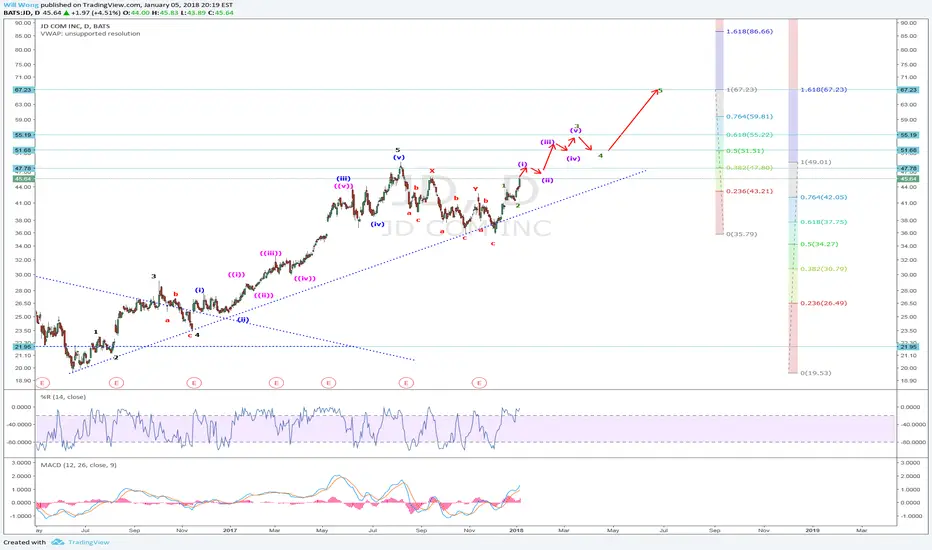Click the '2017' label on the time axis

[229, 530]
